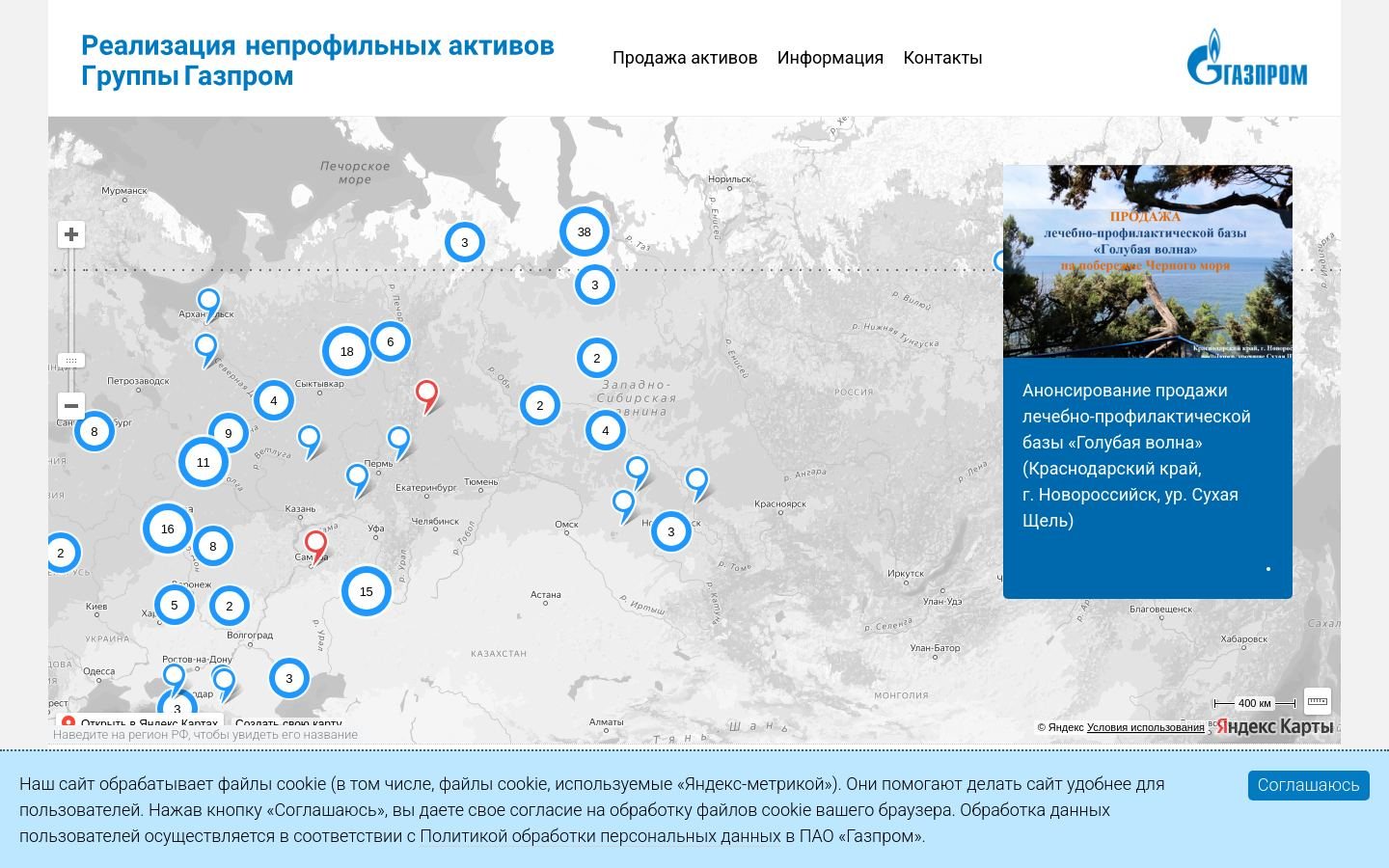
Task: Open cluster of 2 near Volgograd
Action: pyautogui.click(x=229, y=606)
